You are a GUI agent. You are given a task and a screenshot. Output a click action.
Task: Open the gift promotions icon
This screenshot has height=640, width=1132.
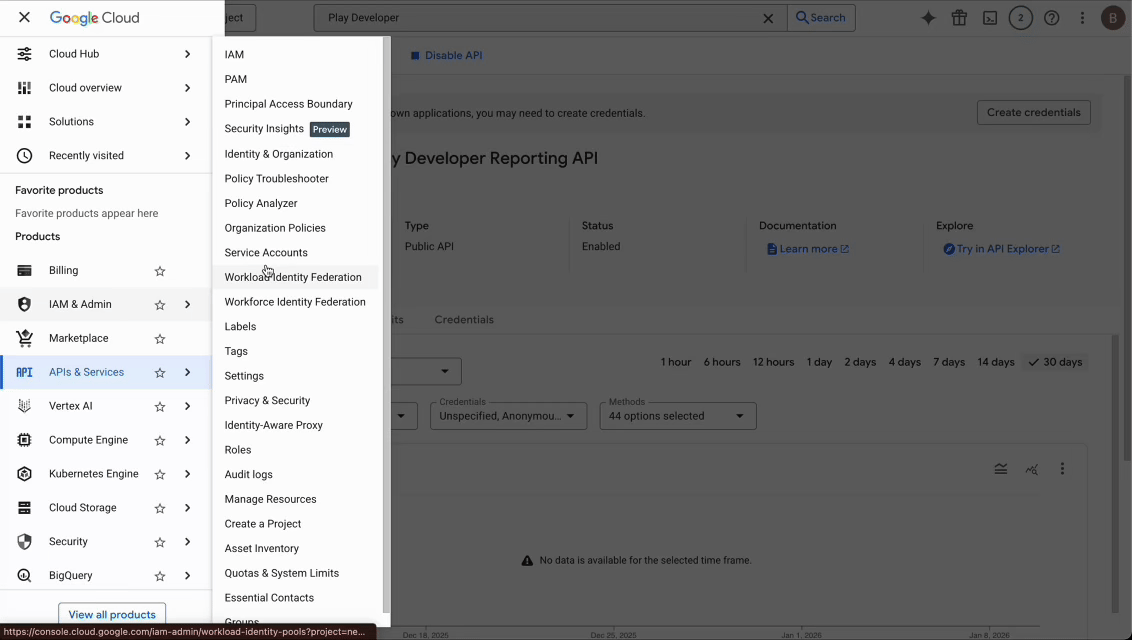[x=959, y=17]
